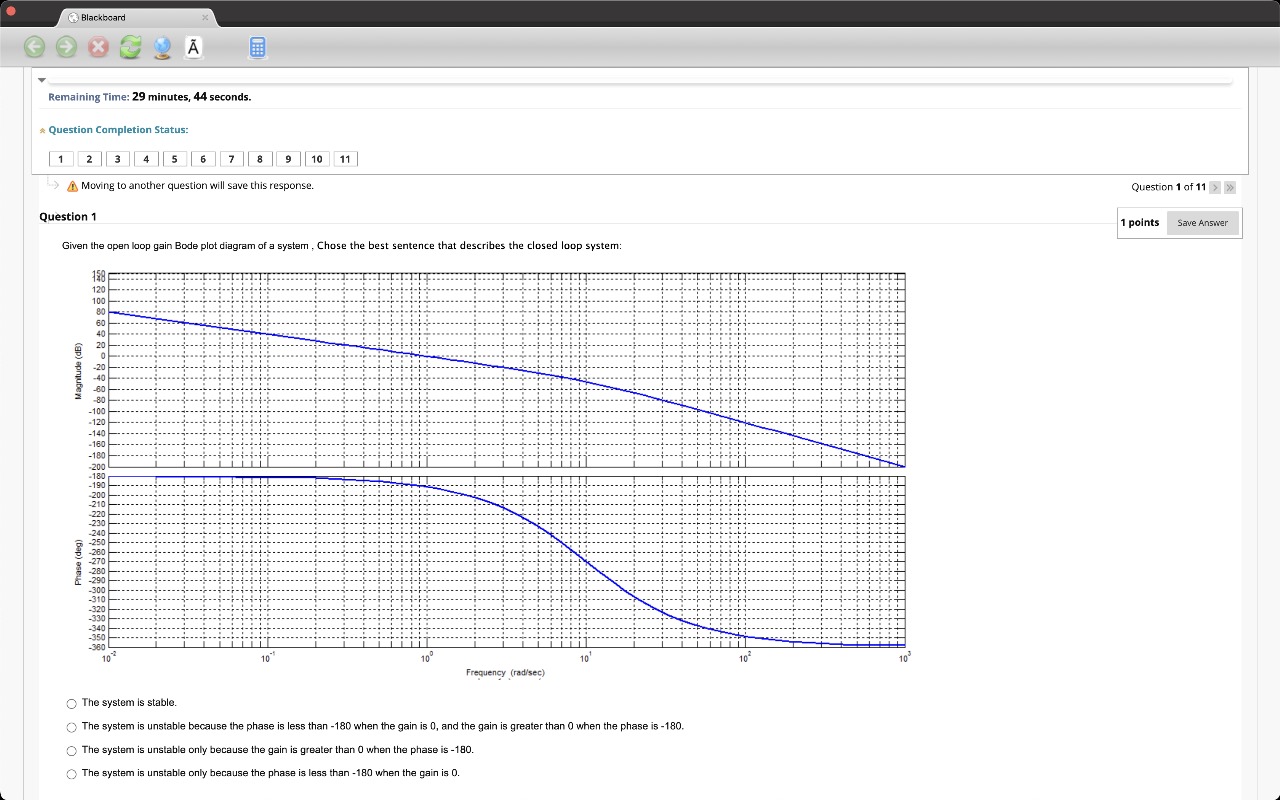Viewport: 1280px width, 800px height.
Task: Click the red stop loading icon
Action: coord(98,47)
